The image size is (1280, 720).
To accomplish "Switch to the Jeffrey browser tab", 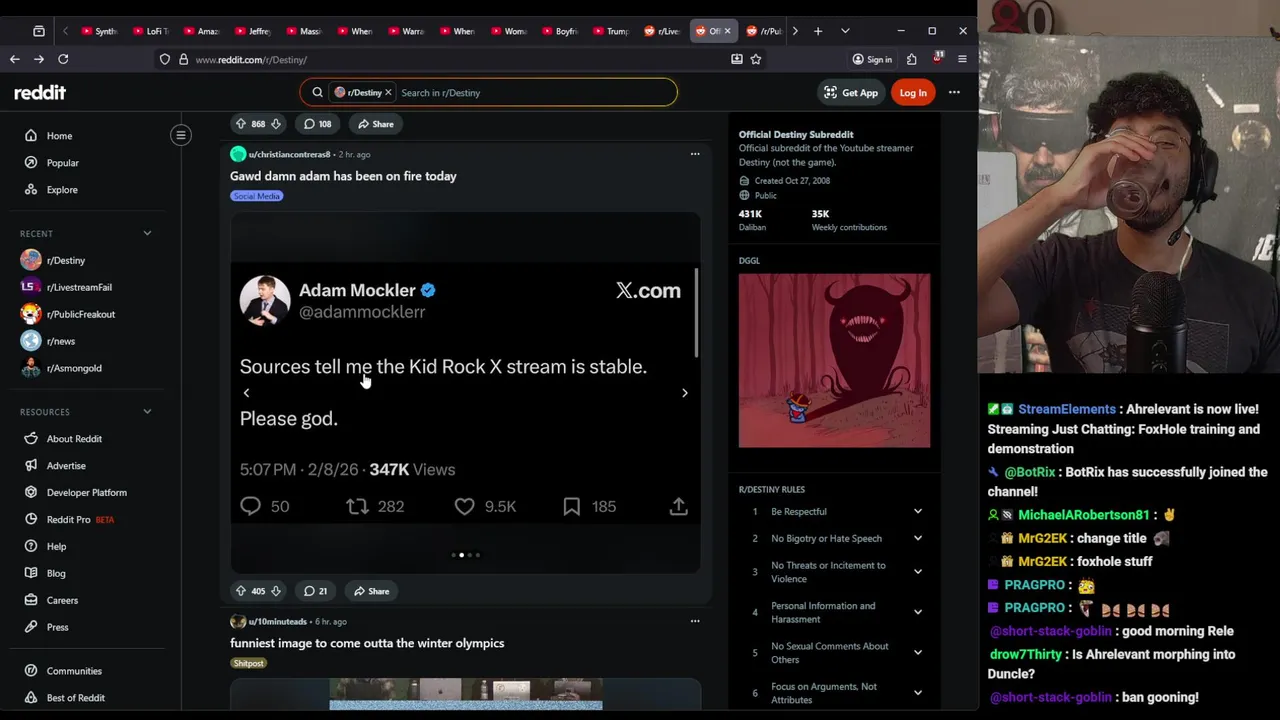I will [x=252, y=31].
